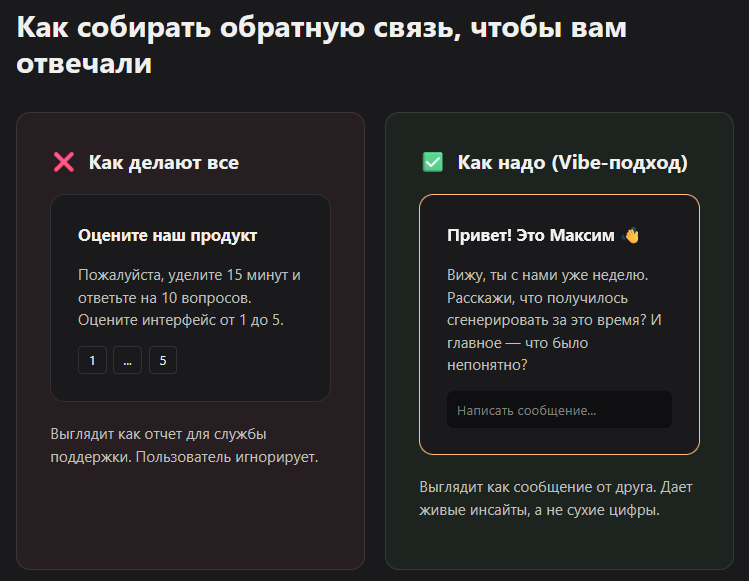Screen dimensions: 749x581
Task: Click caption "Выглядит как сообщение от друга"
Action: (538, 487)
